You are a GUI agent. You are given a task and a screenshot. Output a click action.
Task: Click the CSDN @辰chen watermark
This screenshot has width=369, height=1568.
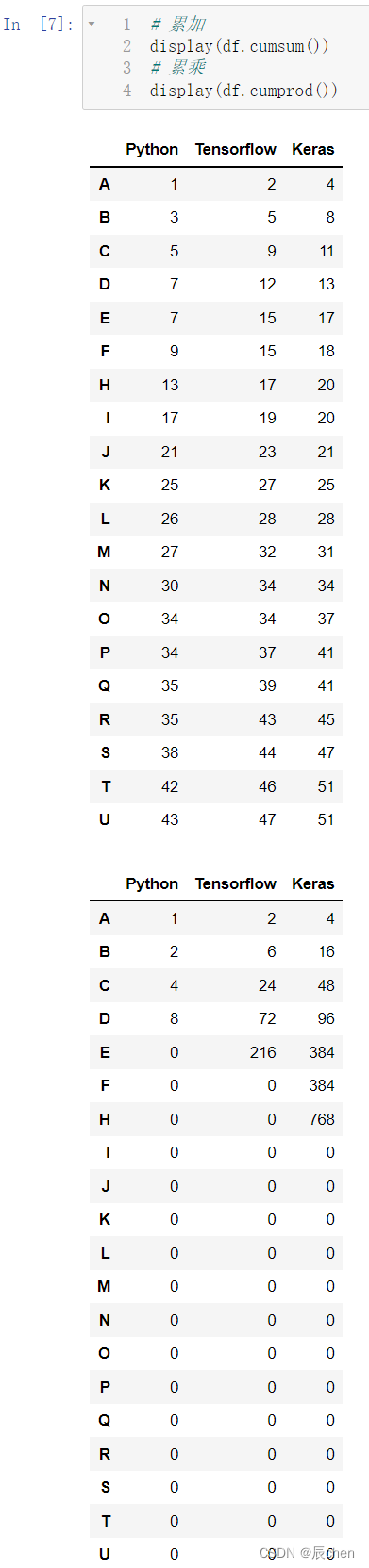click(308, 1553)
